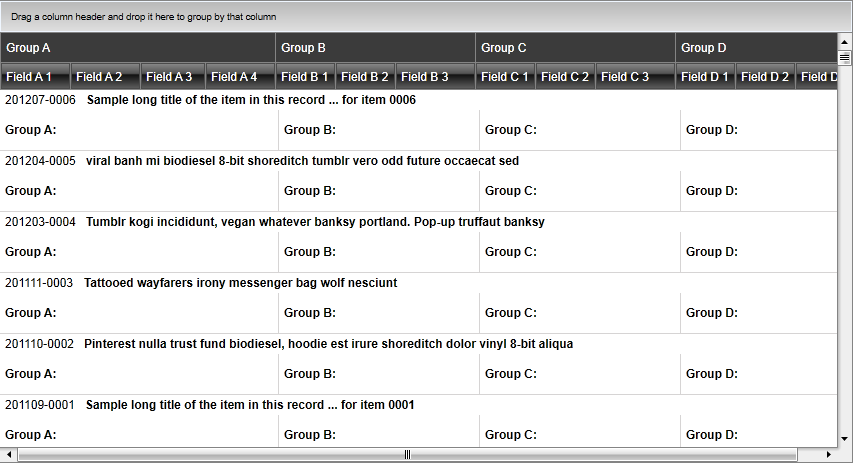
Task: Click the Group B column header
Action: tap(375, 47)
